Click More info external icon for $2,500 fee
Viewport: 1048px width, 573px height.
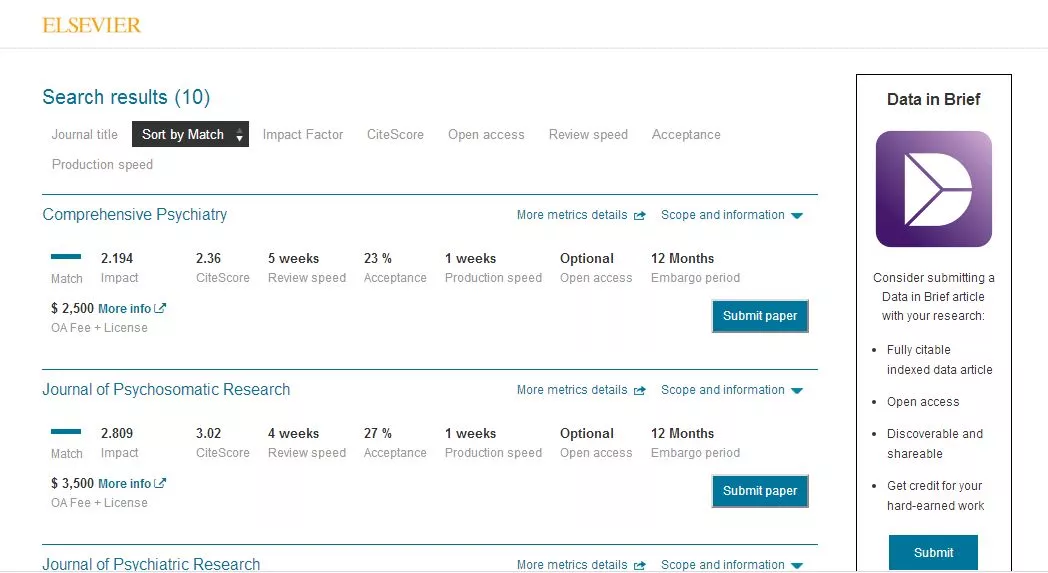pyautogui.click(x=161, y=309)
